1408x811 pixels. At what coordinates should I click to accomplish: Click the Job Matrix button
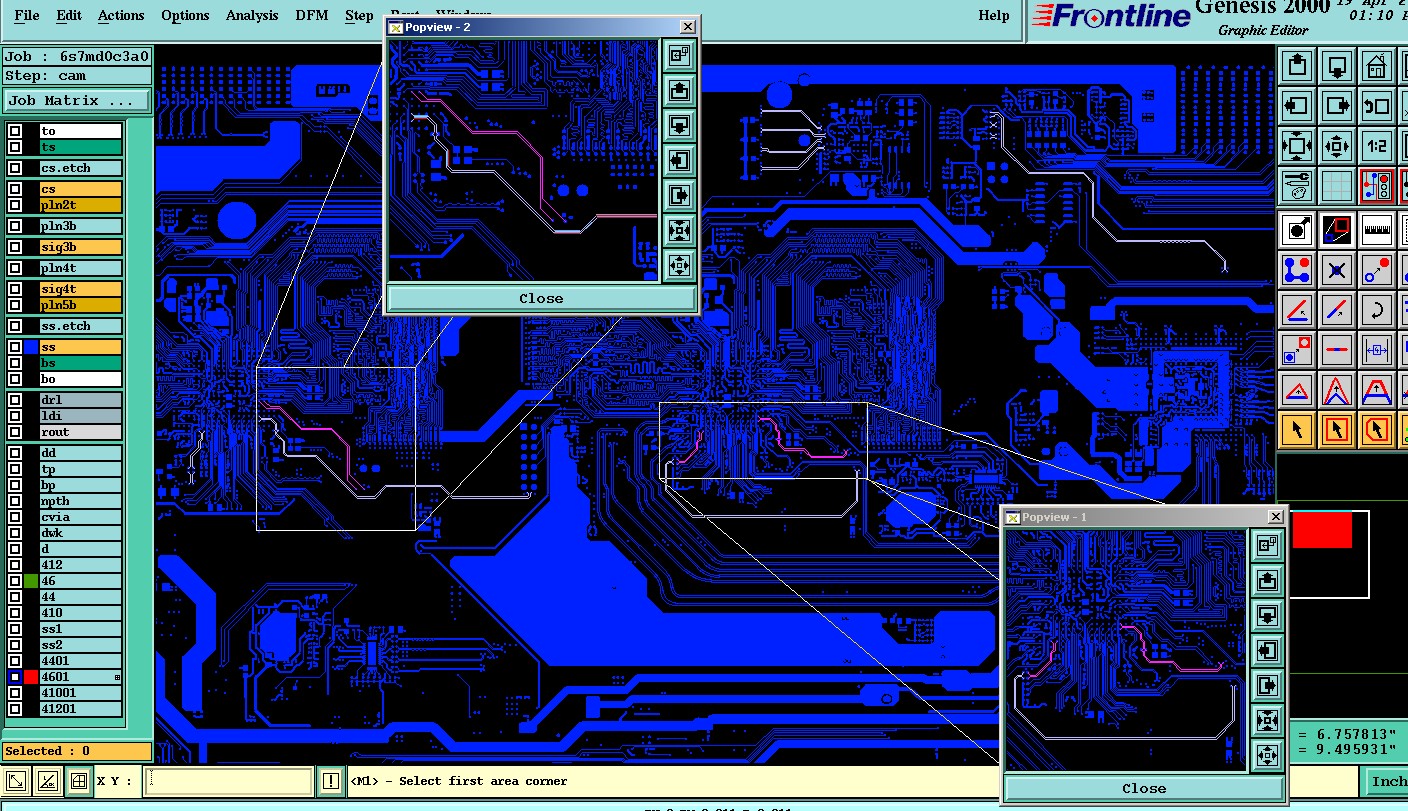(x=78, y=101)
